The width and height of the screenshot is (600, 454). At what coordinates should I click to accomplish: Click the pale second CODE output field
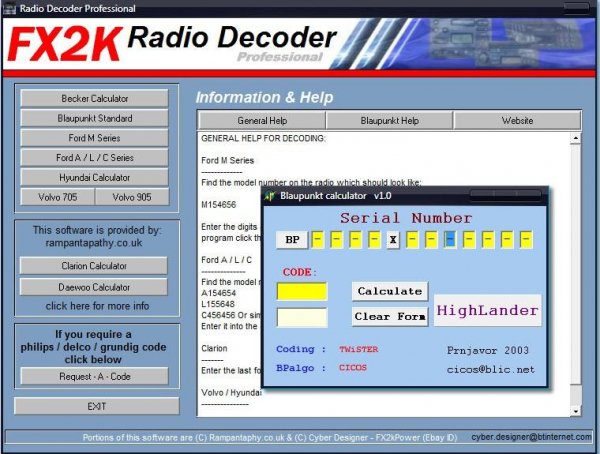point(302,317)
